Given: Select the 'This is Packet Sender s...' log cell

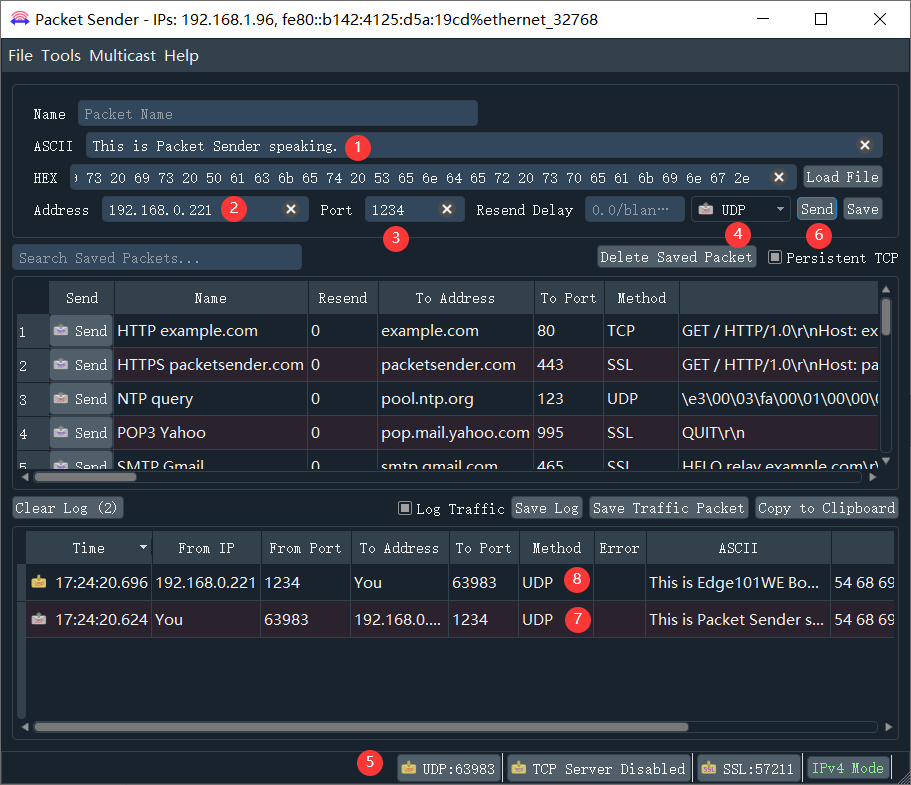Looking at the screenshot, I should pyautogui.click(x=738, y=619).
